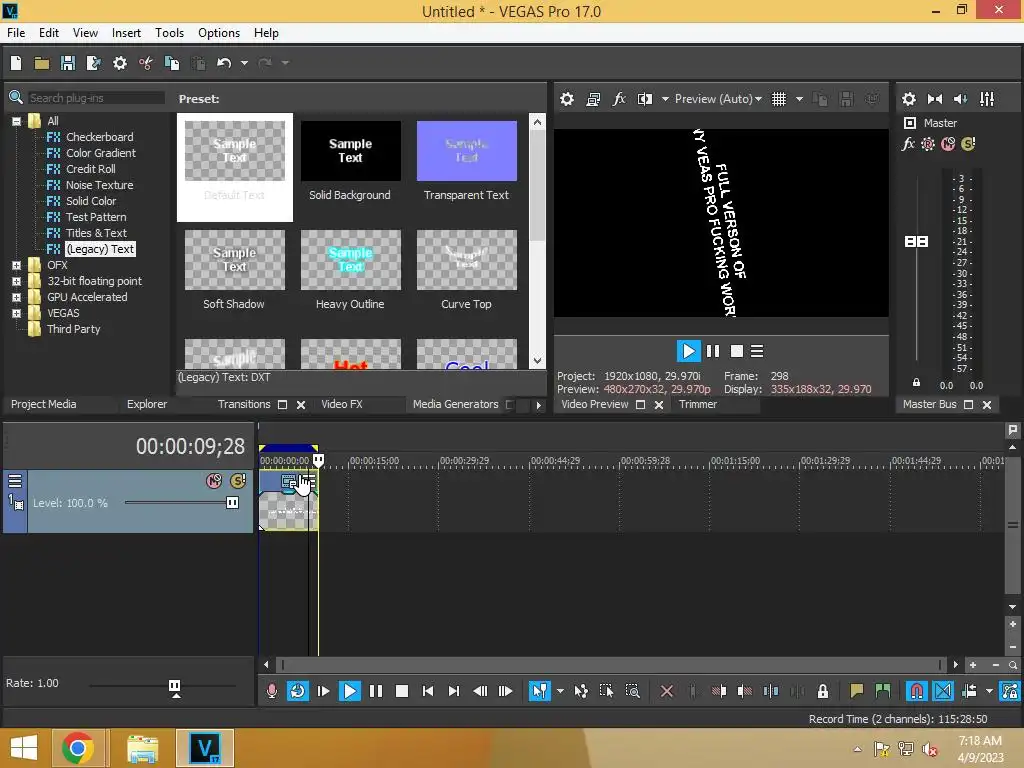Image resolution: width=1024 pixels, height=768 pixels.
Task: Open the Options menu
Action: [219, 33]
